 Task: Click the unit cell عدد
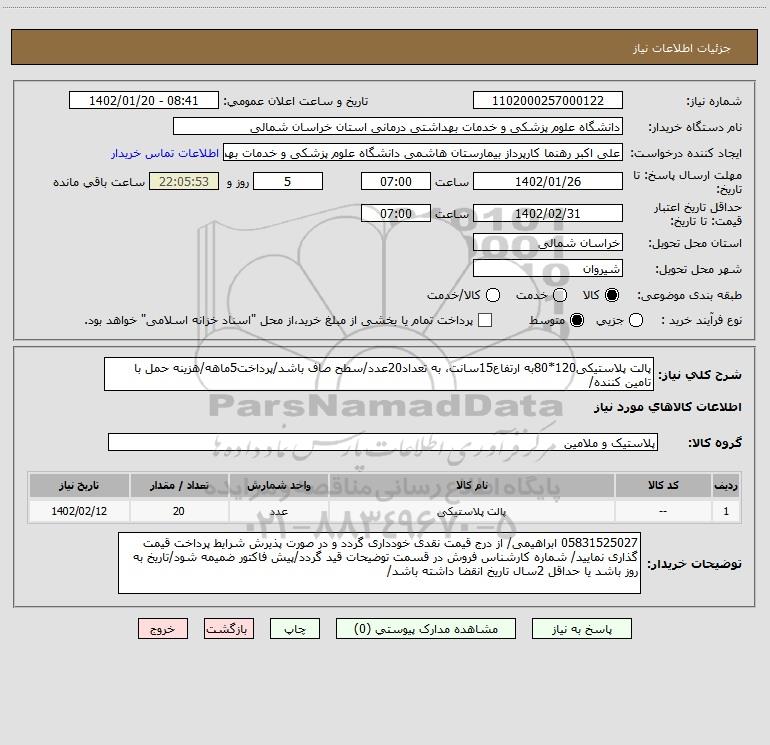278,511
